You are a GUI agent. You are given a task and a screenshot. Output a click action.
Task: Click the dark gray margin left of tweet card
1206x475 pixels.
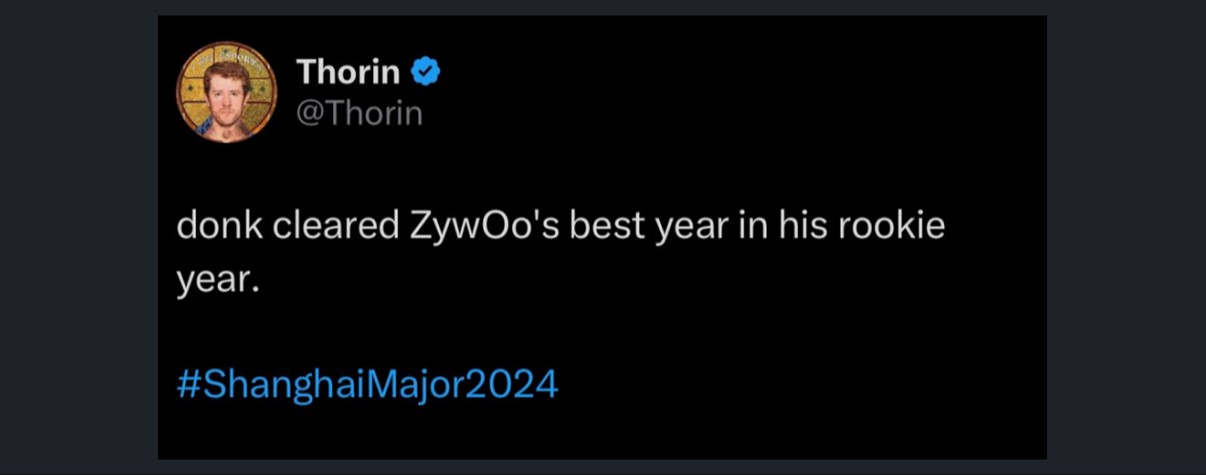[x=78, y=237]
